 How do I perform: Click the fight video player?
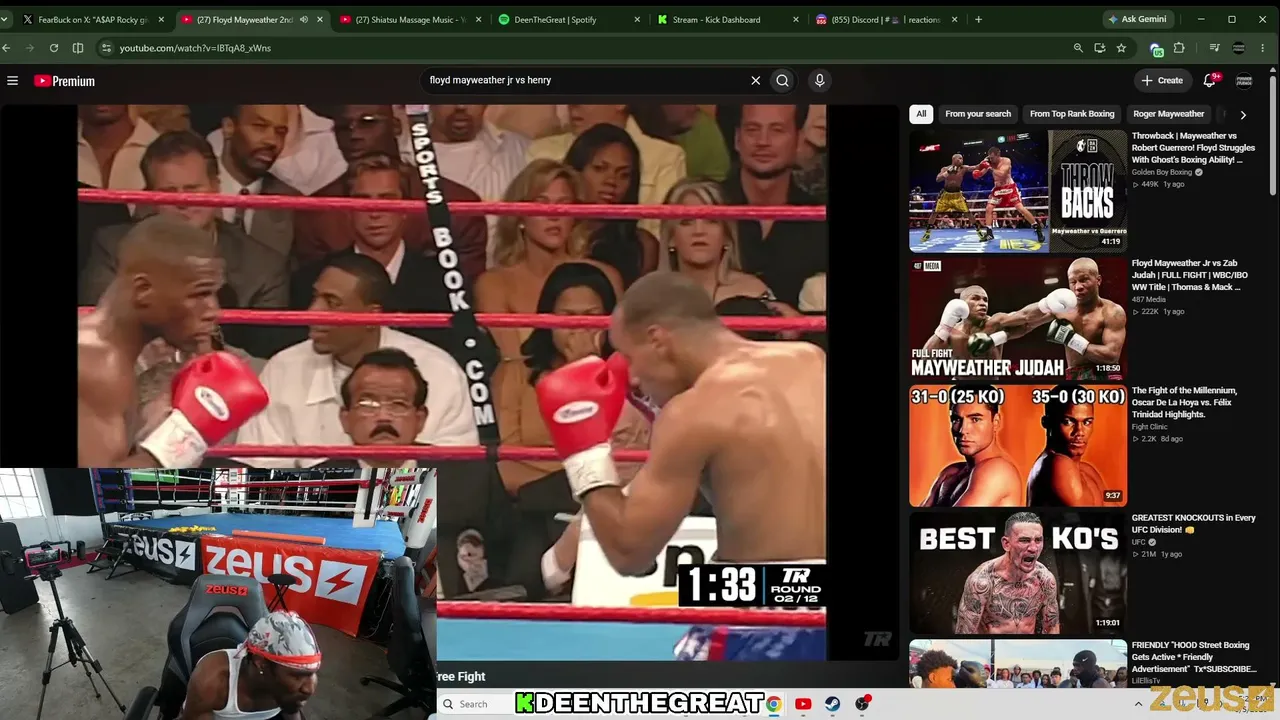tap(452, 383)
